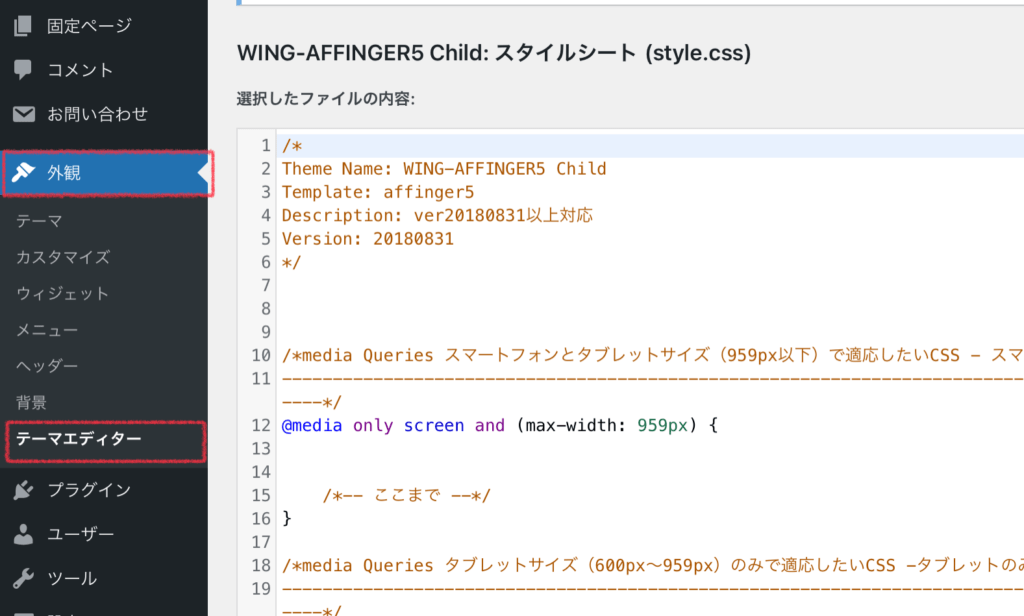Open the メニュー submenu link
Viewport: 1024px width, 616px height.
point(46,330)
